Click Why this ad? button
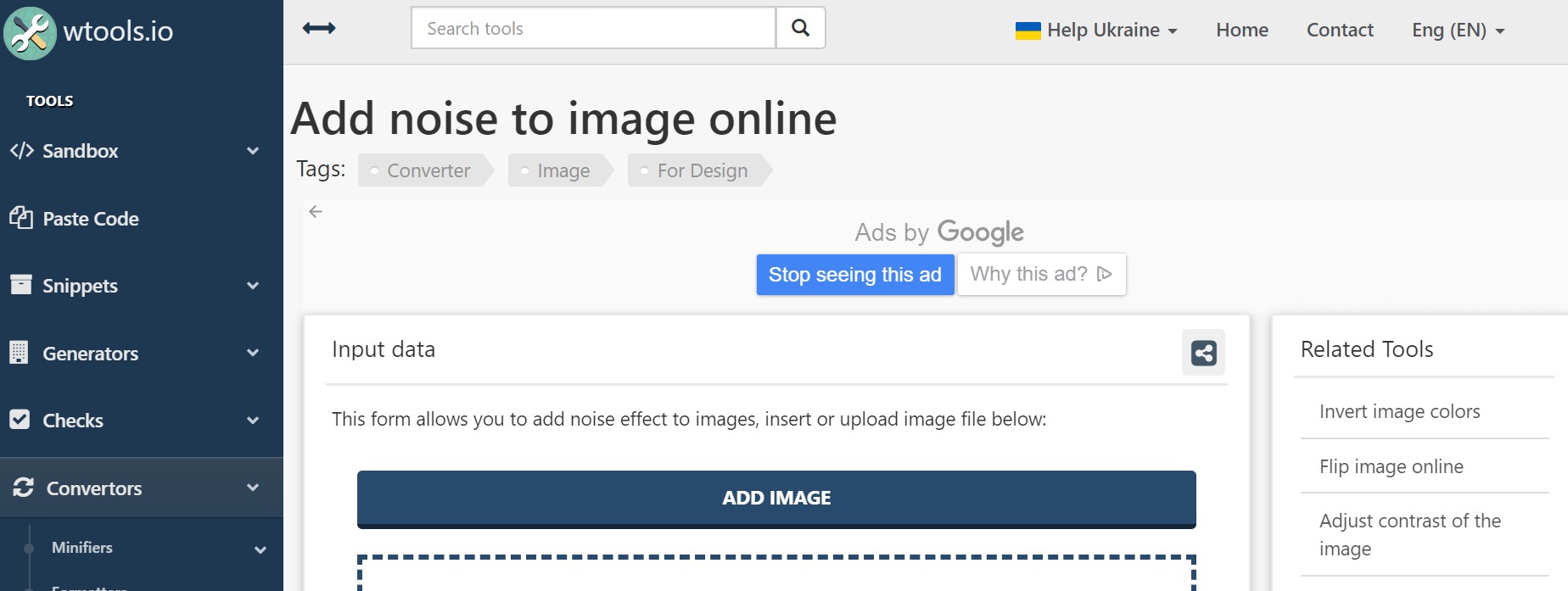 coord(1042,274)
